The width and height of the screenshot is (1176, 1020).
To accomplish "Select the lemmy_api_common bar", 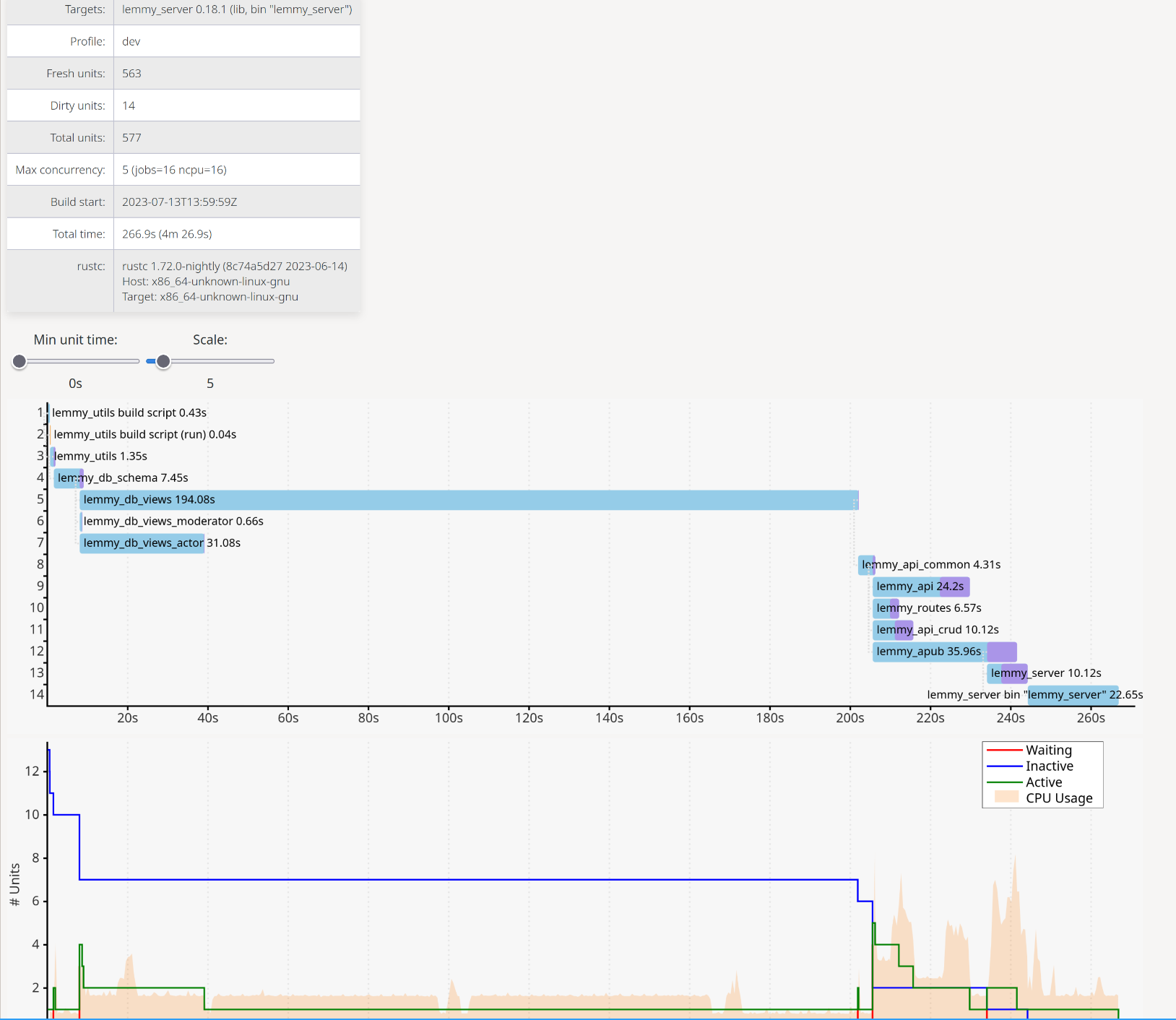I will point(865,564).
